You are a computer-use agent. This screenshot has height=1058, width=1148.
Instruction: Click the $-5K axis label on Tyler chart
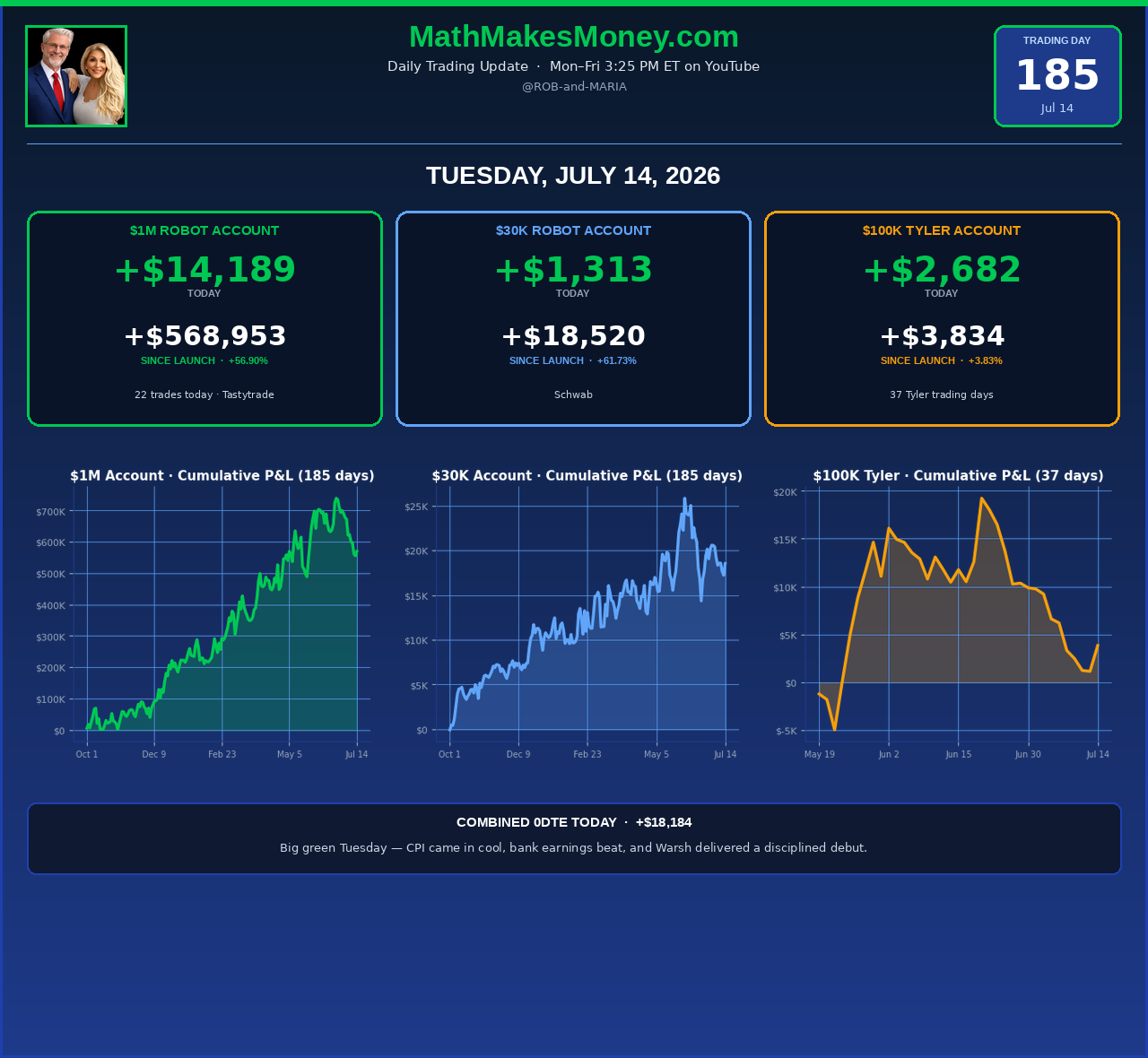[786, 731]
